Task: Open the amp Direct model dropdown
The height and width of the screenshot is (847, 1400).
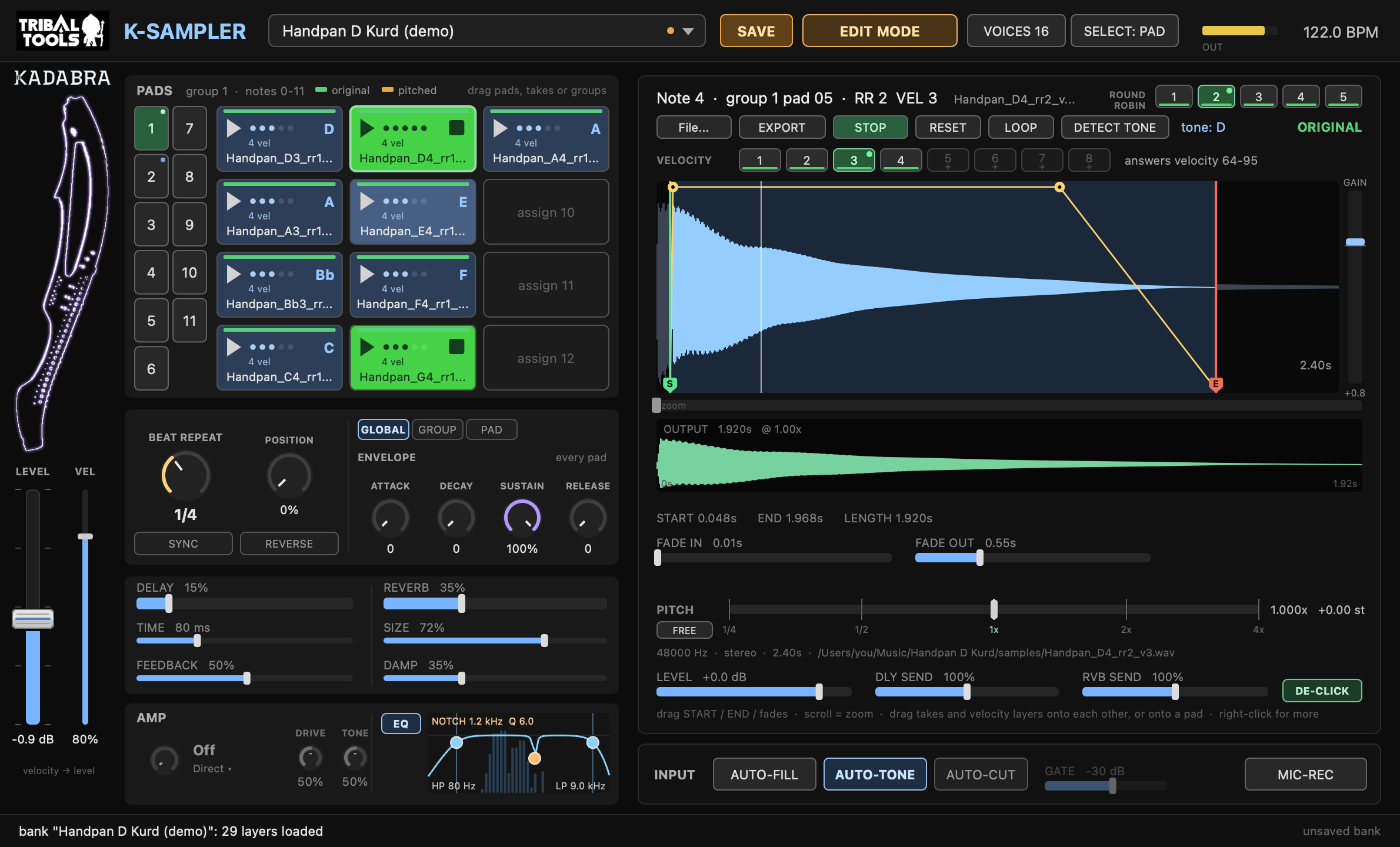Action: [212, 769]
